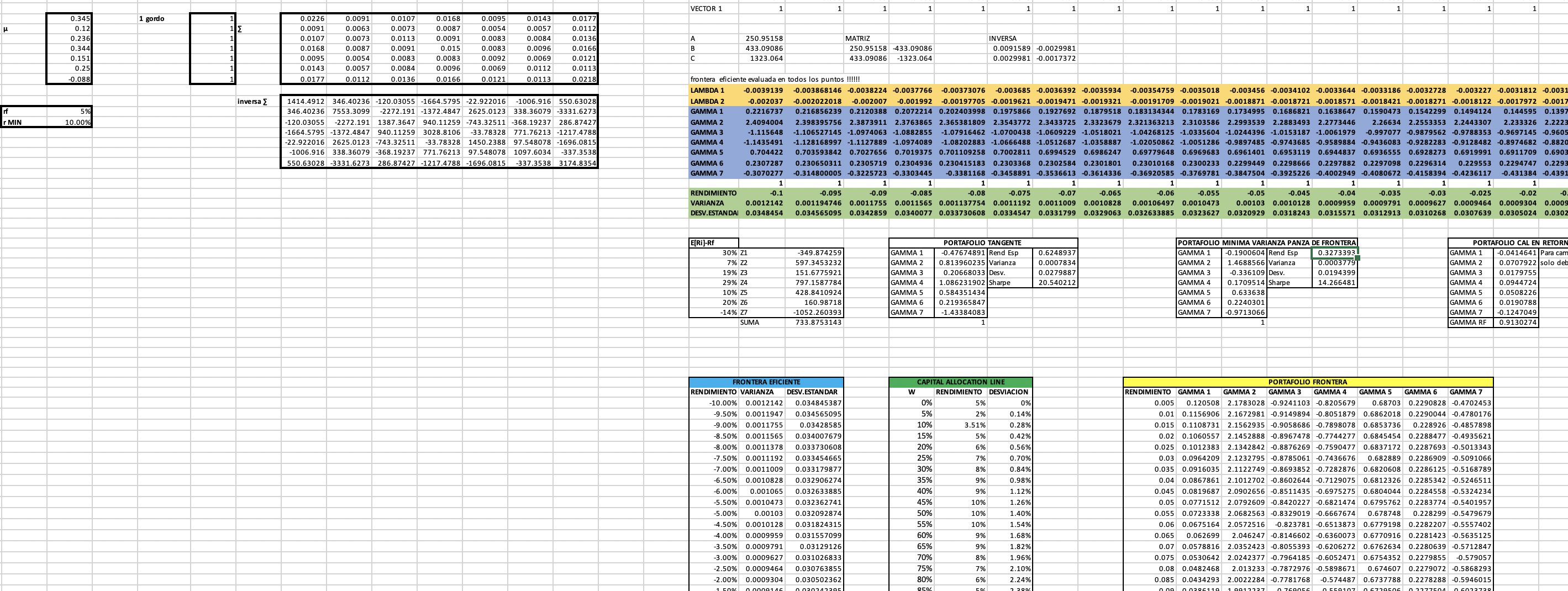This screenshot has height=591, width=1568.
Task: Click the PORTAFOLIO TANGENTE header
Action: 983,243
